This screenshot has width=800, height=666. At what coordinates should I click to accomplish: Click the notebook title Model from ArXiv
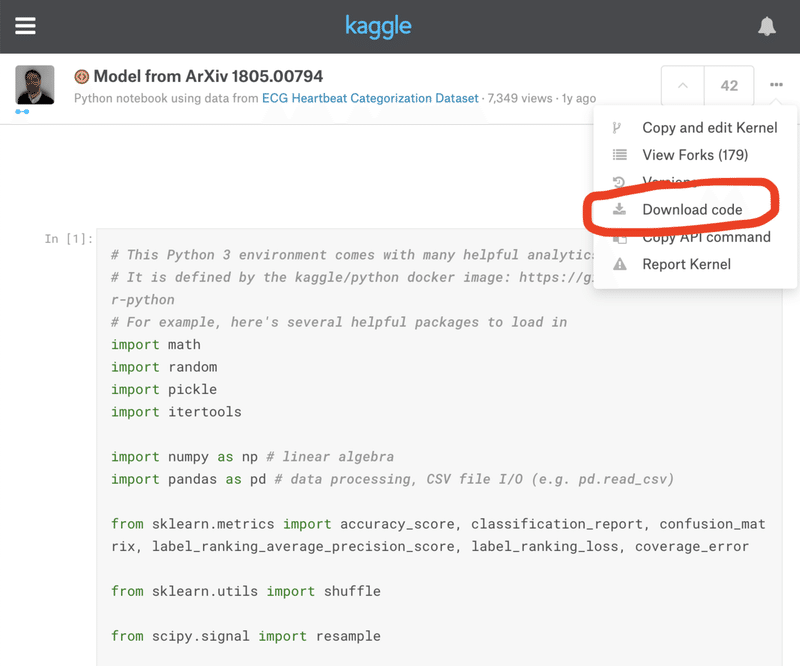[x=208, y=76]
